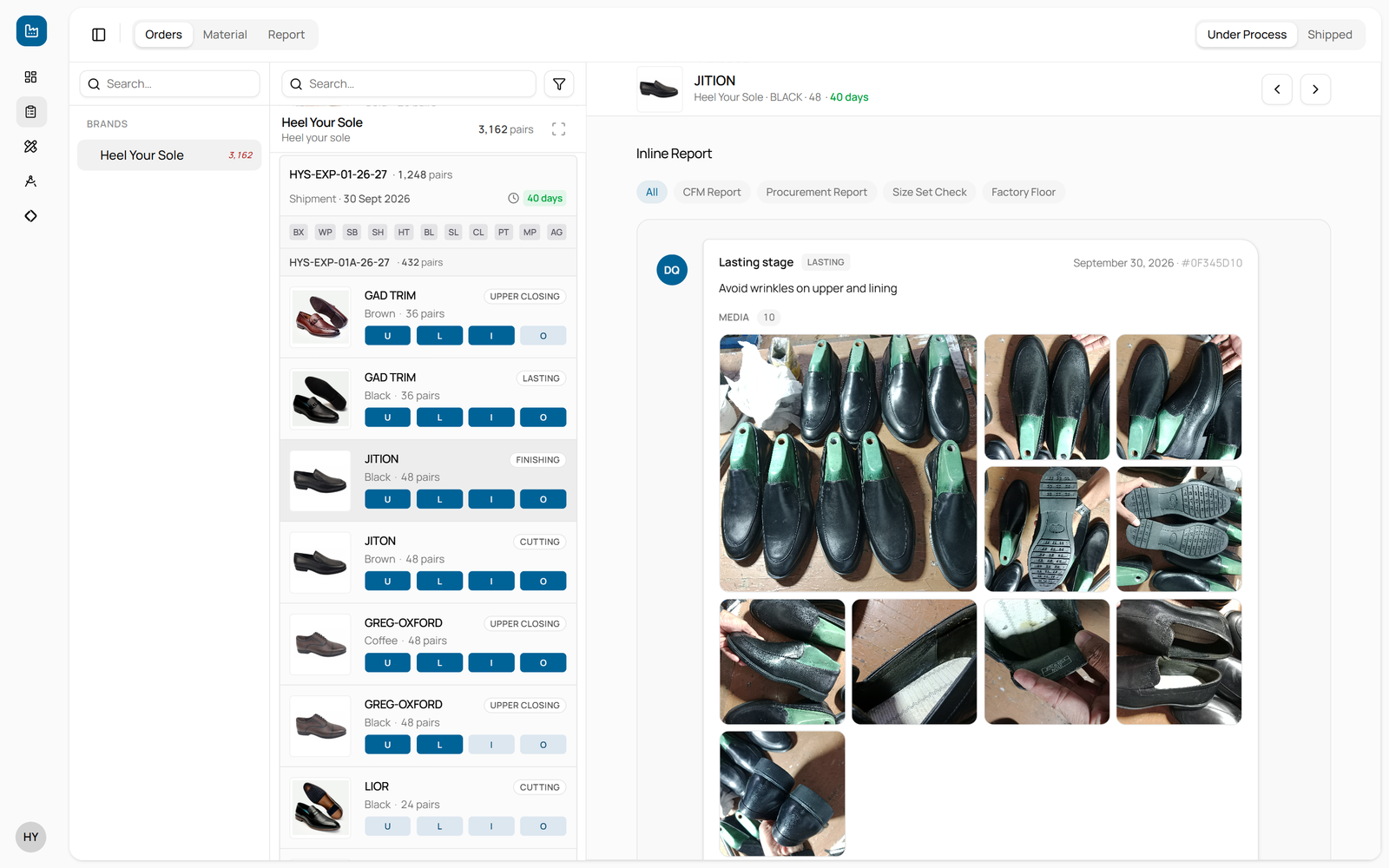Open the person icon in sidebar

(31, 181)
